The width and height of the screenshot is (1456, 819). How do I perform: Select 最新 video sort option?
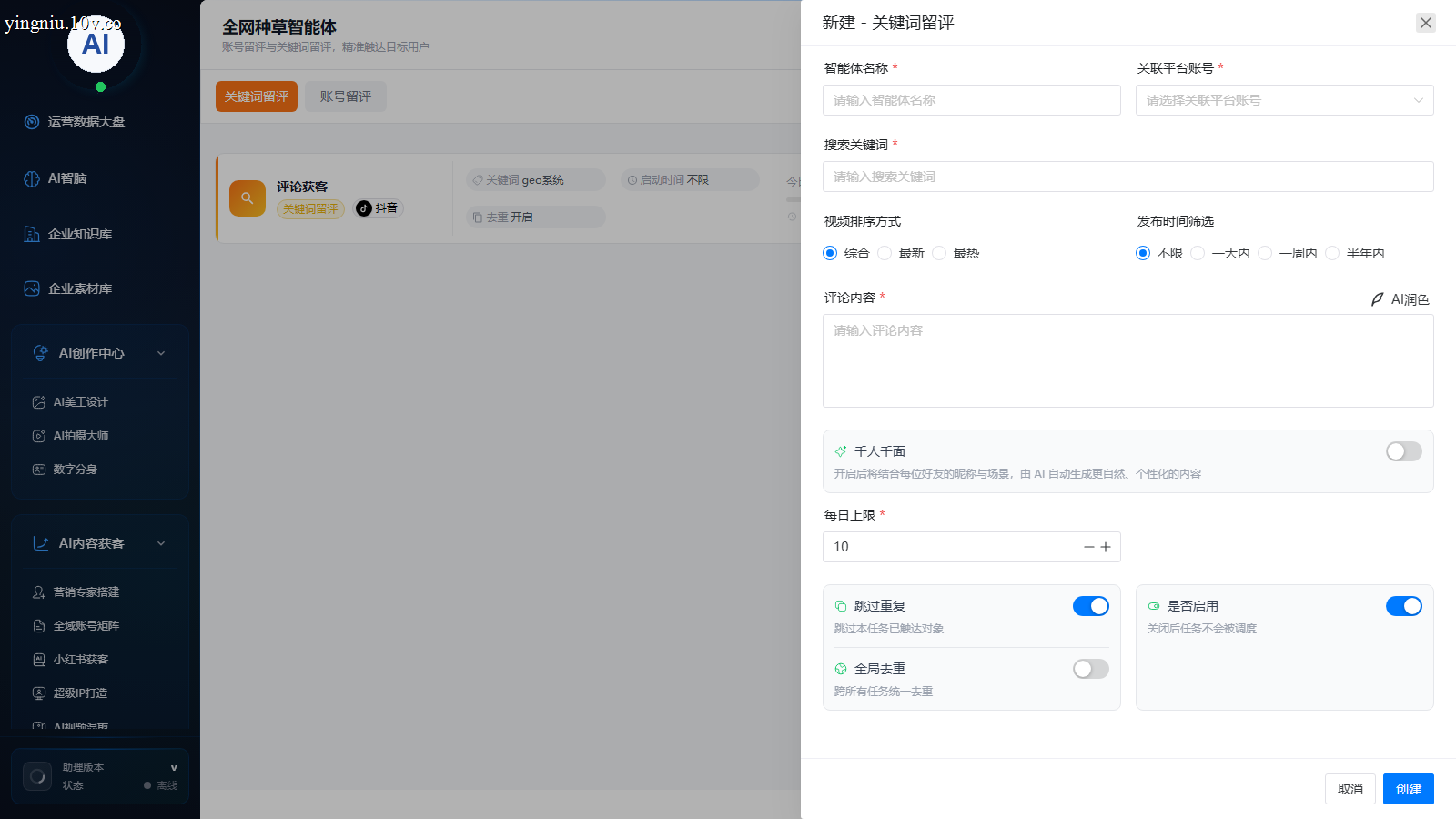(x=885, y=253)
